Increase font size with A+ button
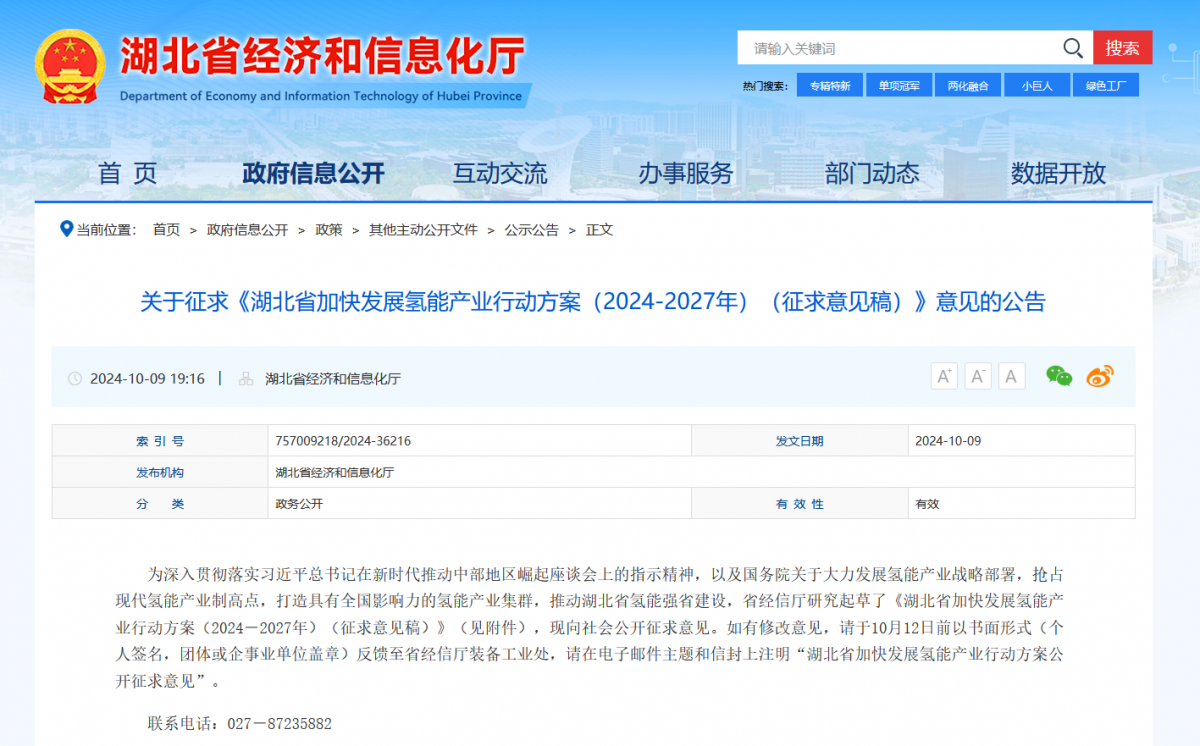The image size is (1200, 746). [944, 376]
